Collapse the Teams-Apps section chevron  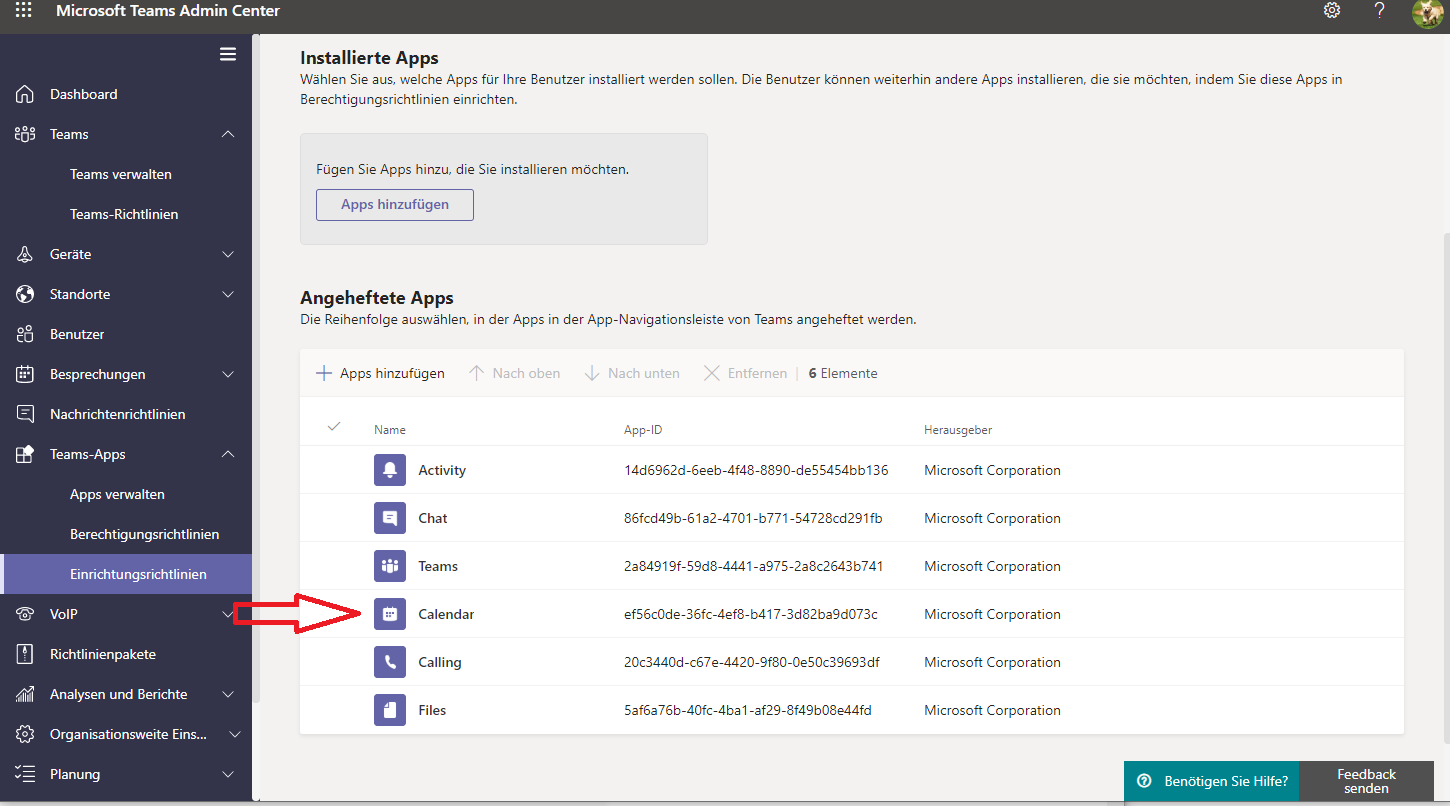[228, 454]
